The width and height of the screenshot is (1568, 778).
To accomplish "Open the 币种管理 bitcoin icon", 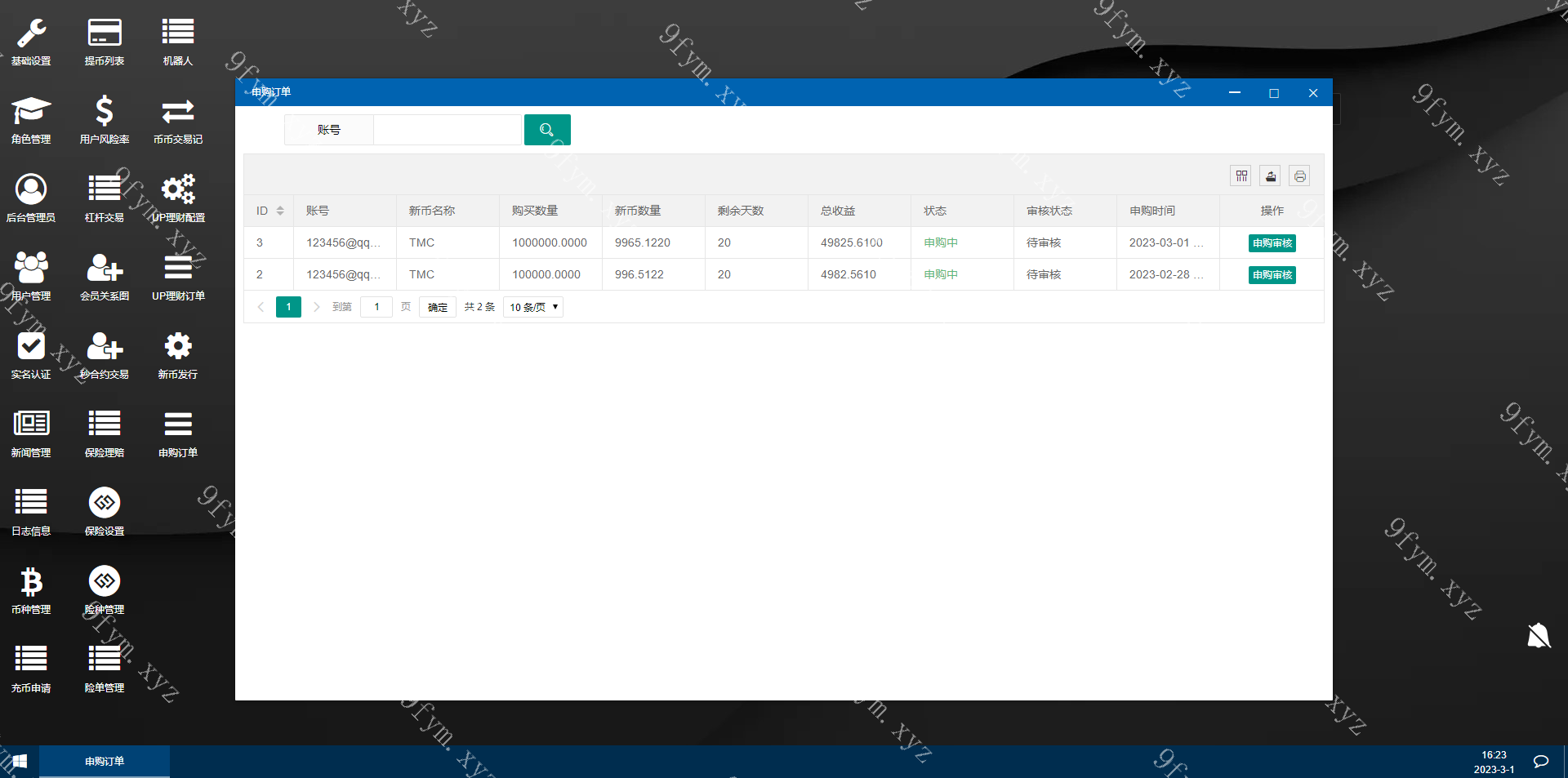I will [31, 581].
